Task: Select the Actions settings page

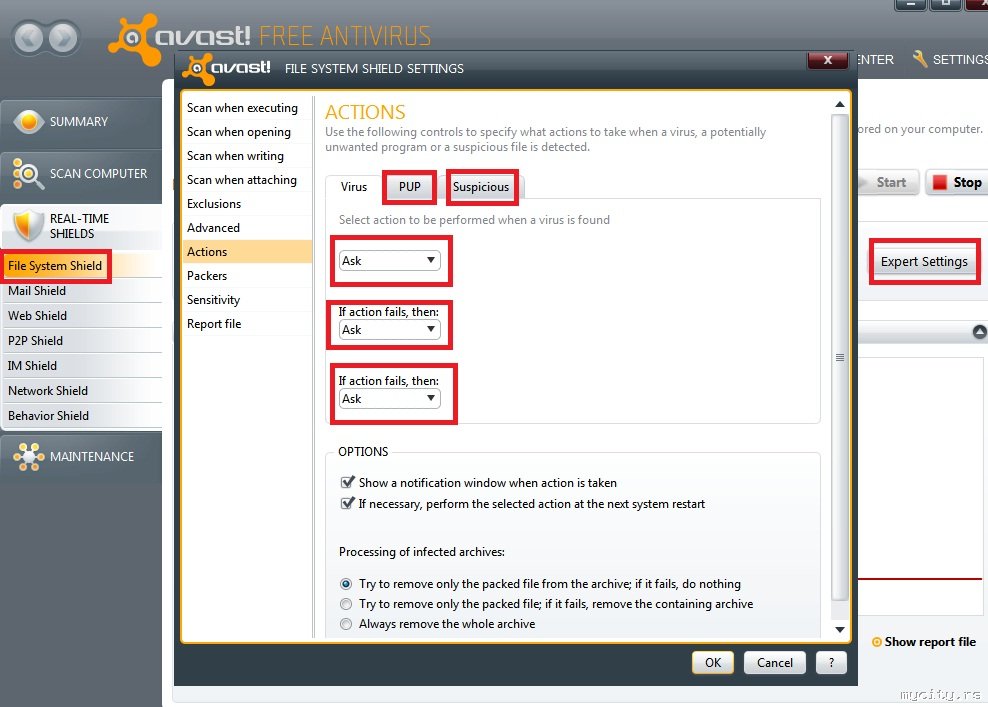Action: [x=246, y=251]
